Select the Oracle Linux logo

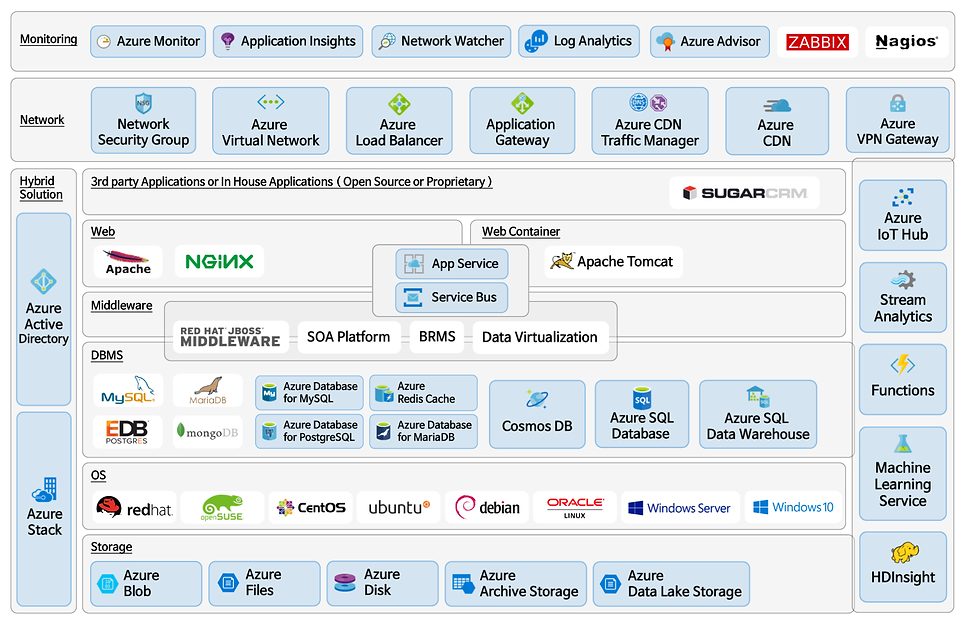(575, 508)
